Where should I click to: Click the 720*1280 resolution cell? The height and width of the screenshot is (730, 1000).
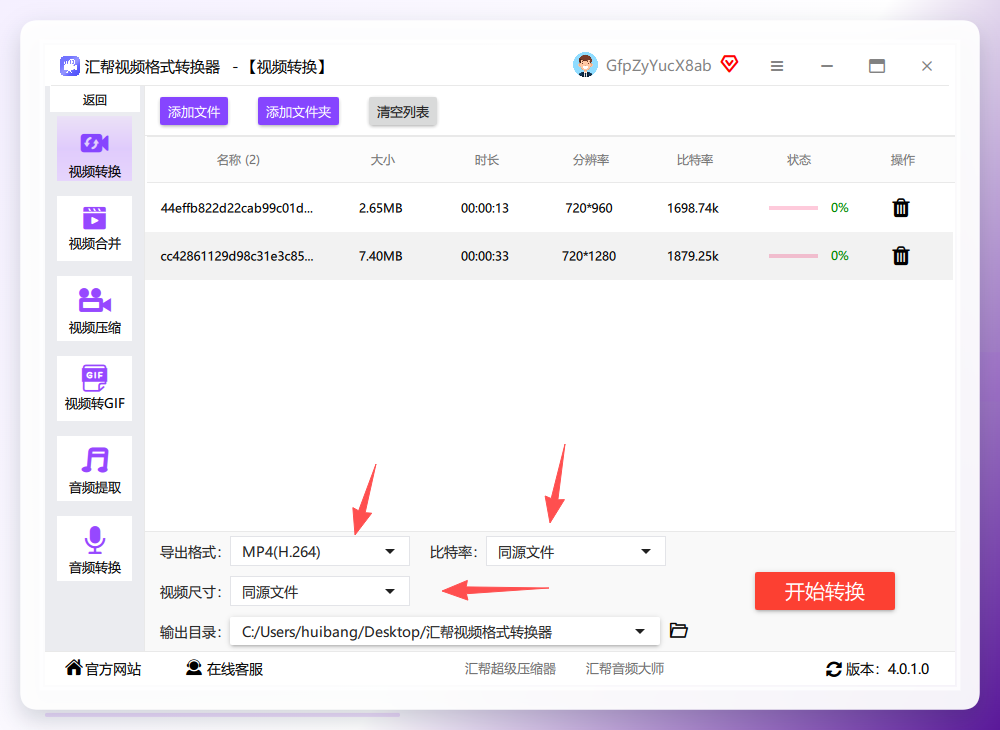click(589, 256)
